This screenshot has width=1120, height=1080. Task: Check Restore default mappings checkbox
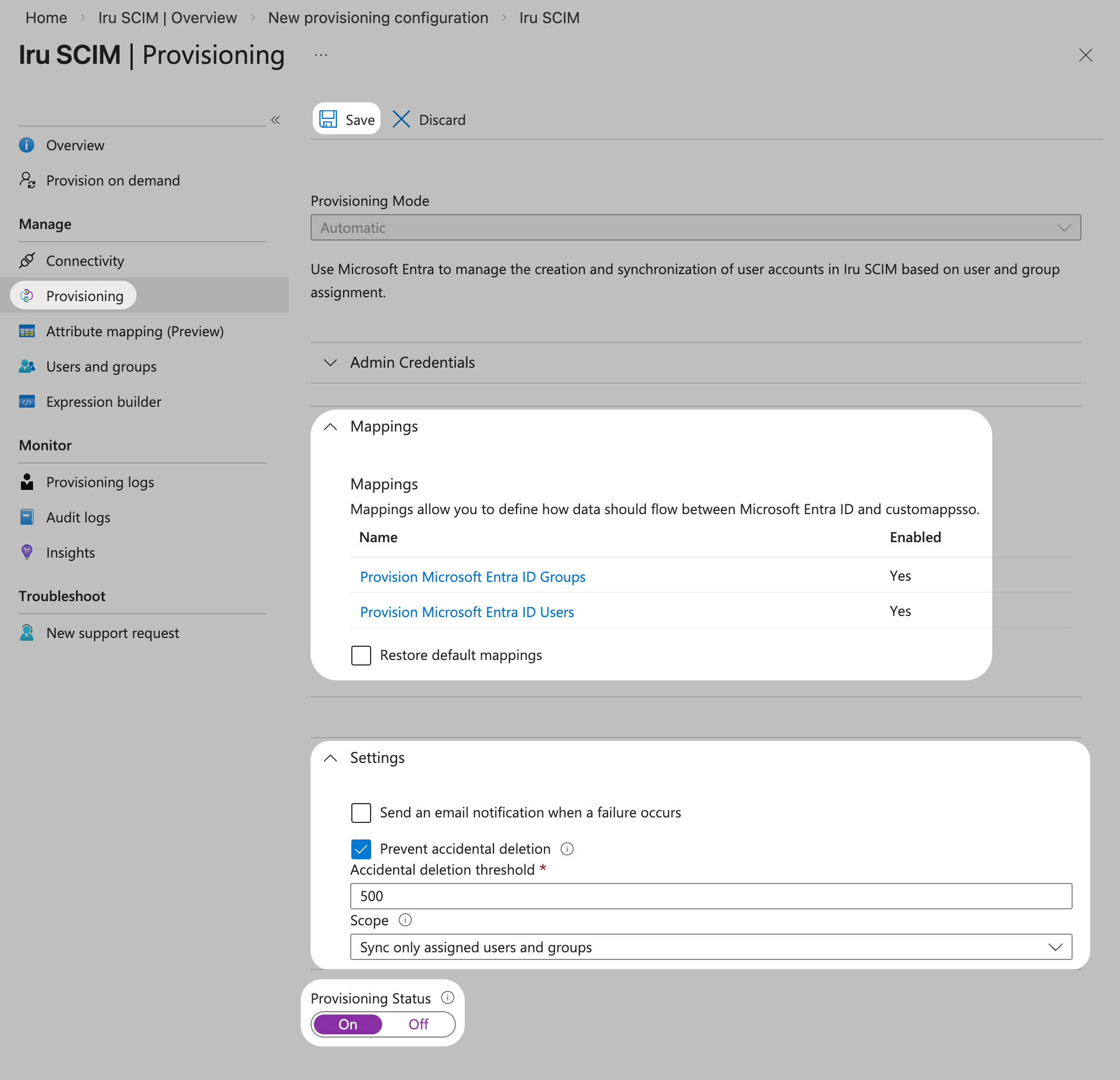[361, 655]
